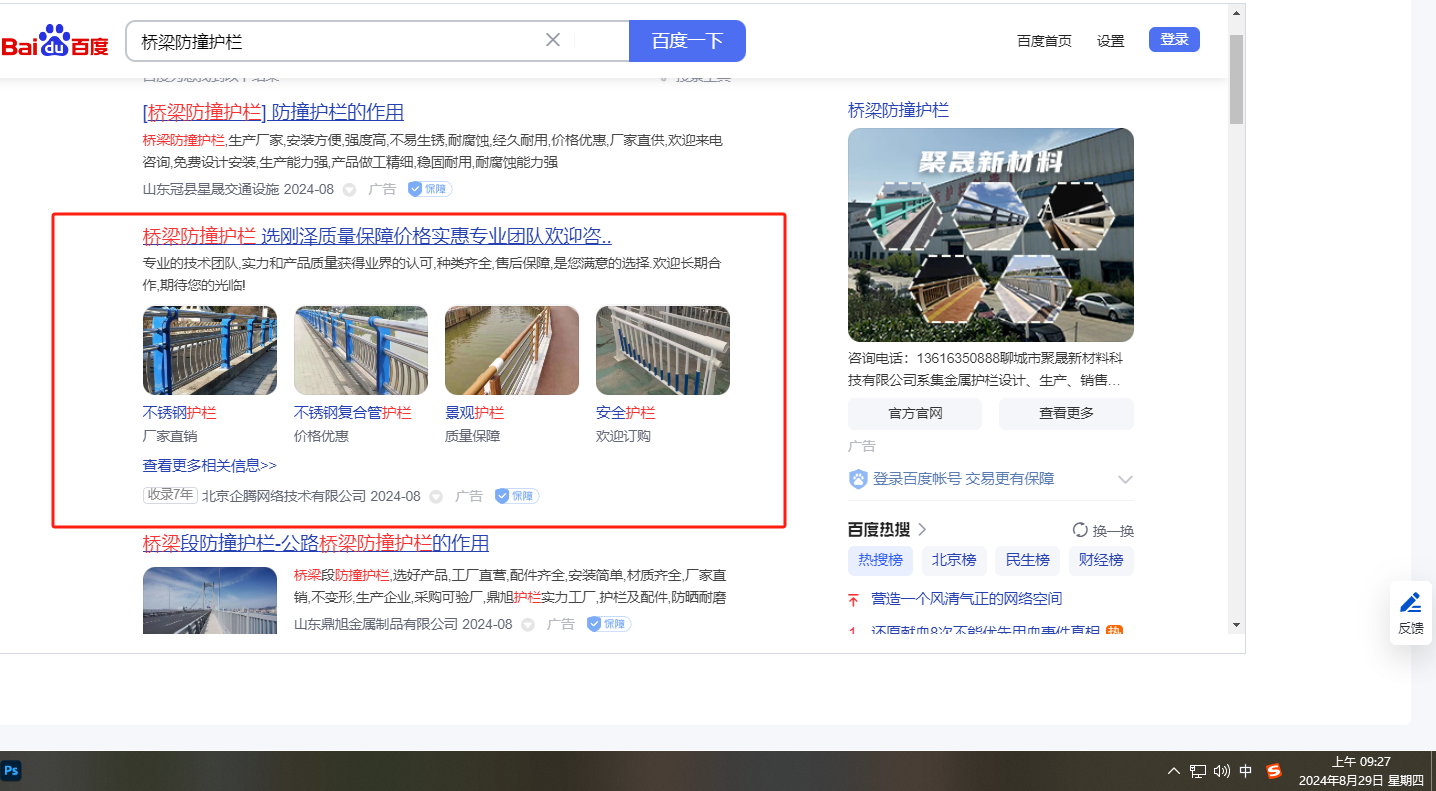The height and width of the screenshot is (791, 1436).
Task: Open the dropdown dot beside 北京企腾网络技术有限公司 2024-08
Action: tap(436, 496)
